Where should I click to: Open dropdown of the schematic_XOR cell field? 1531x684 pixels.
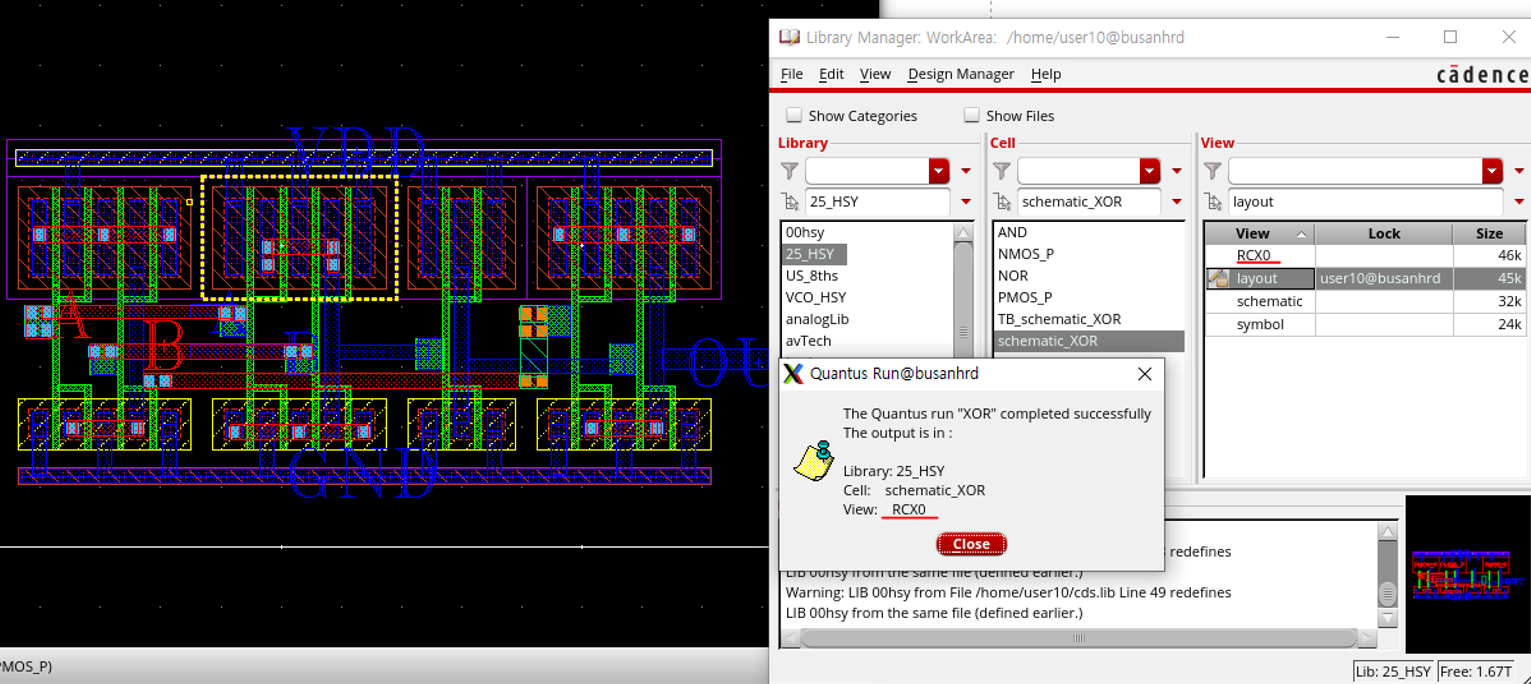(1177, 202)
